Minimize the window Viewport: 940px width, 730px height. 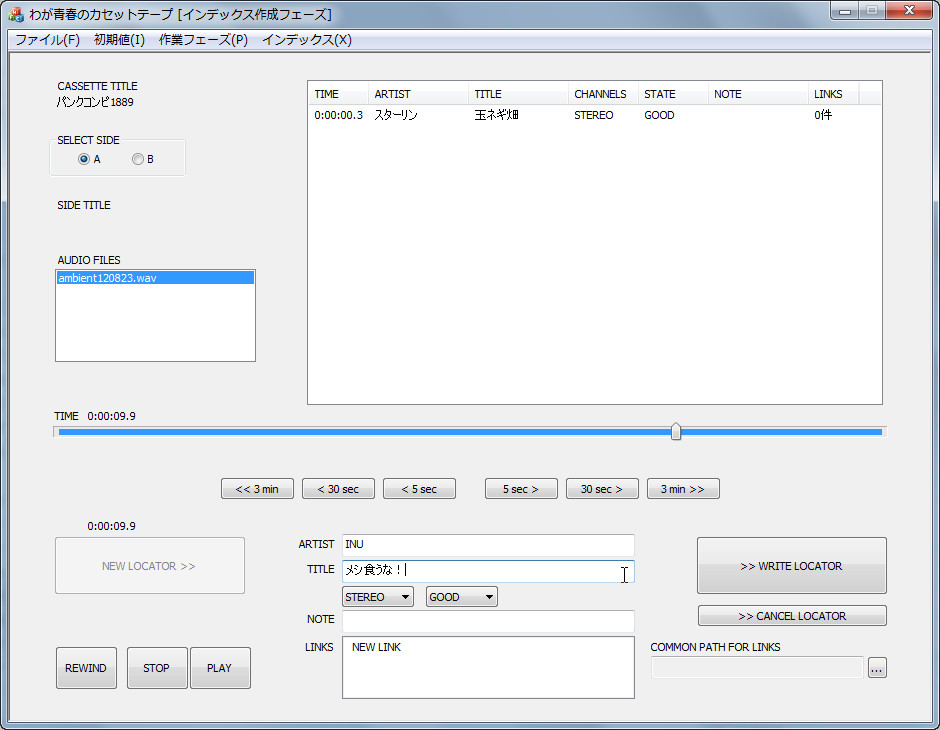coord(845,11)
